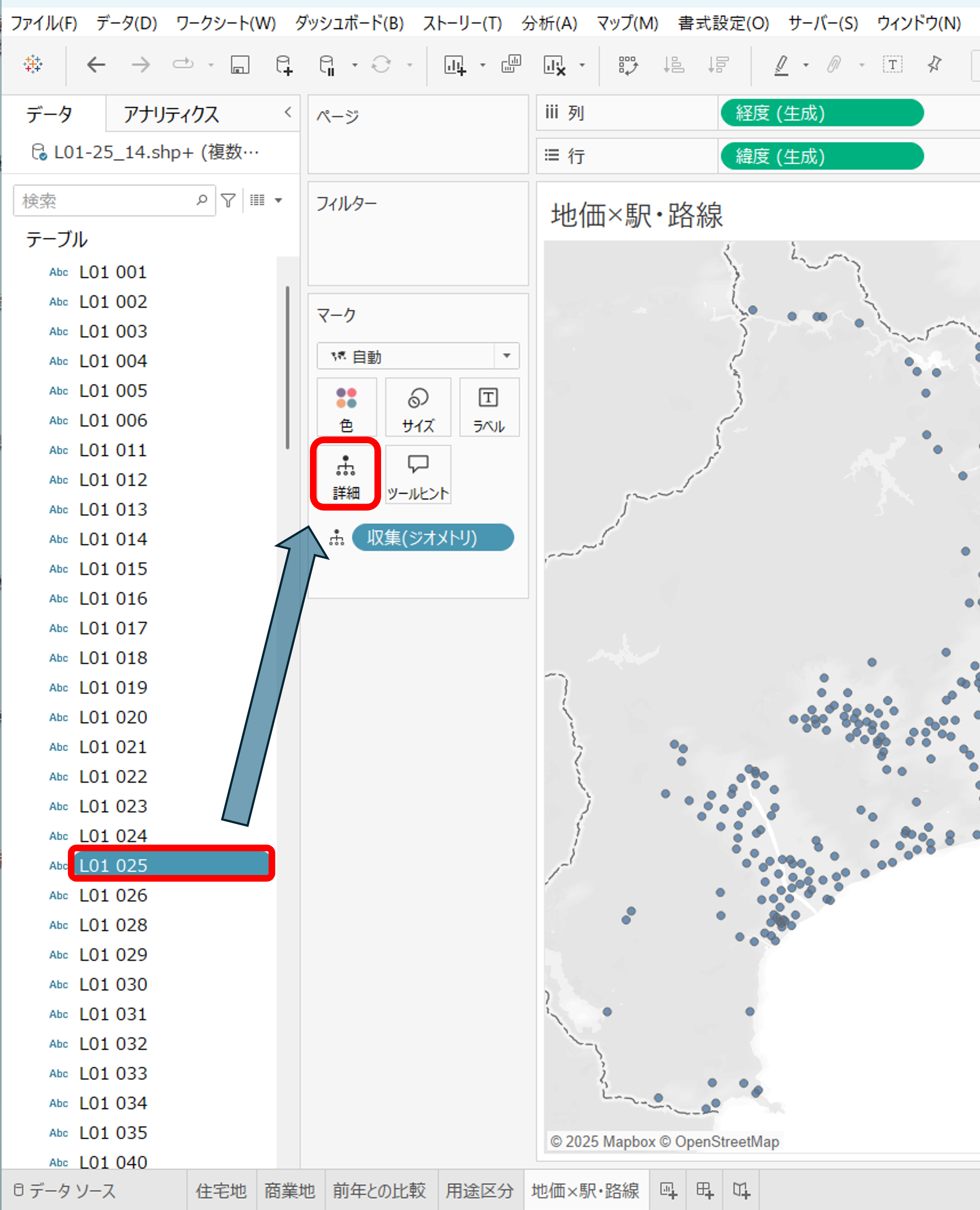Click the Detail (詳細) marks card
The image size is (980, 1210).
pyautogui.click(x=346, y=475)
